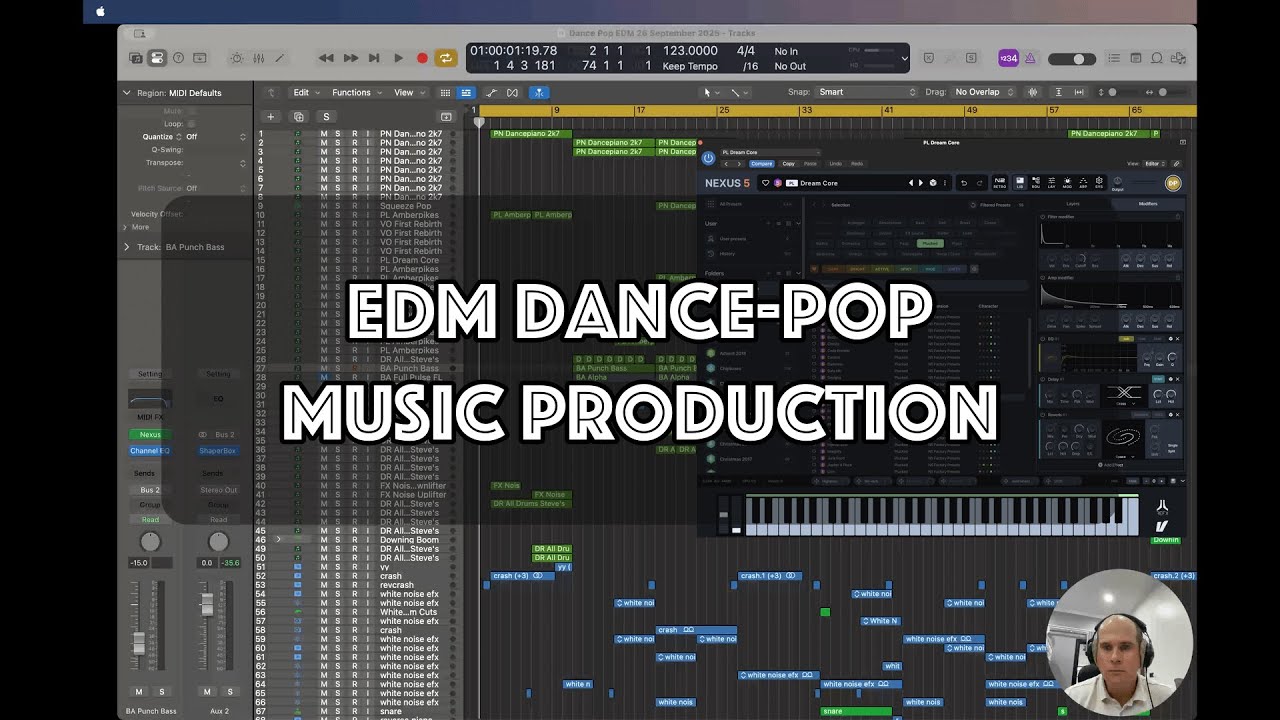Viewport: 1280px width, 720px height.
Task: Click Copy in the plugin header
Action: (x=788, y=164)
